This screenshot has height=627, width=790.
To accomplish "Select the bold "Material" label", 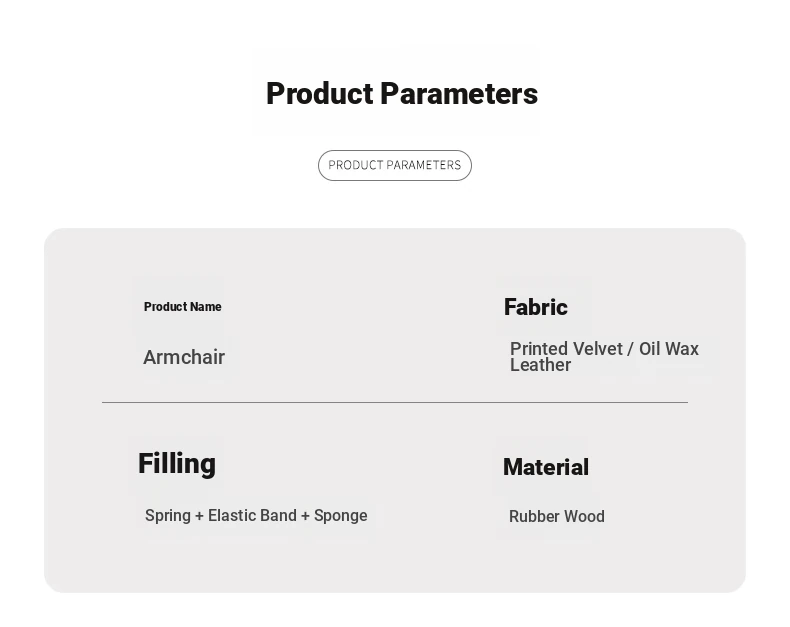I will point(546,467).
